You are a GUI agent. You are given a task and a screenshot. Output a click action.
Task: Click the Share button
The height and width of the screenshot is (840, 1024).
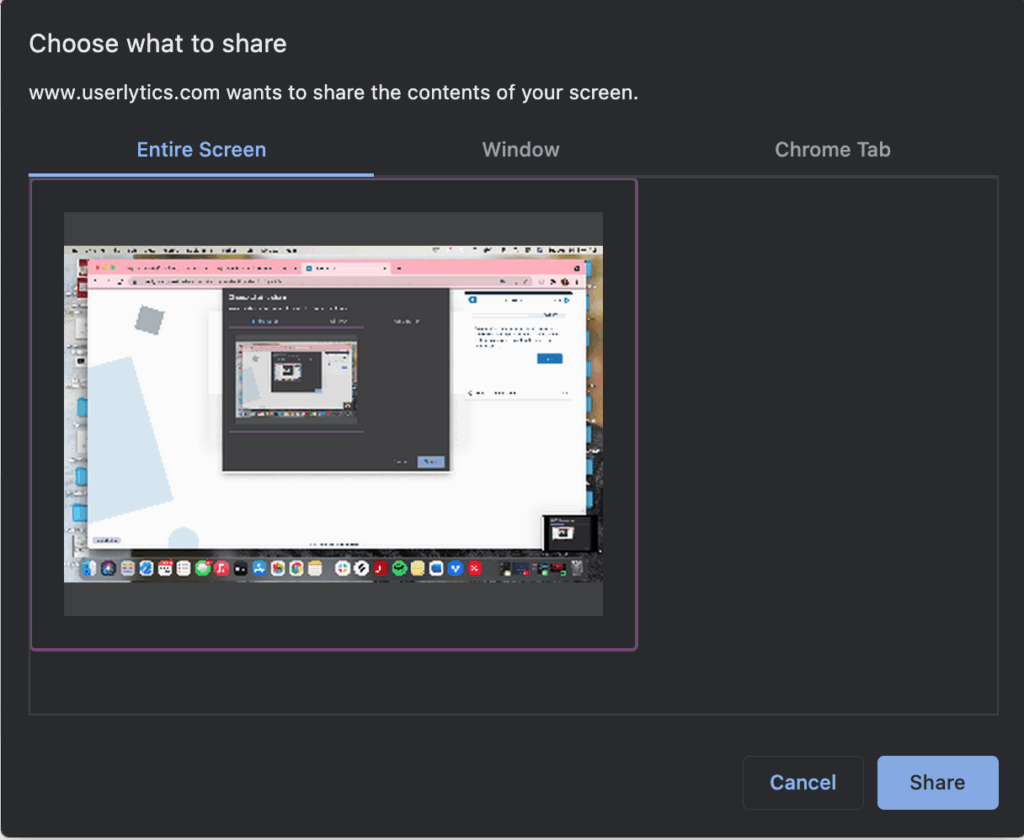pyautogui.click(x=937, y=782)
